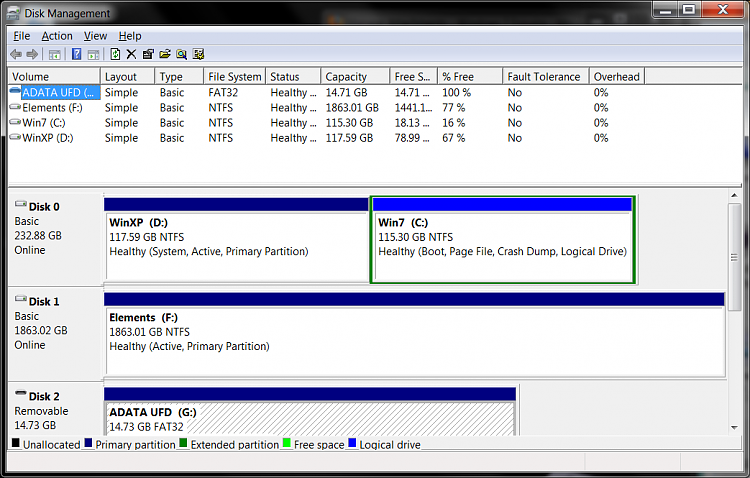The height and width of the screenshot is (478, 750).
Task: Select the Win7 (C:) logical drive block
Action: tap(503, 239)
